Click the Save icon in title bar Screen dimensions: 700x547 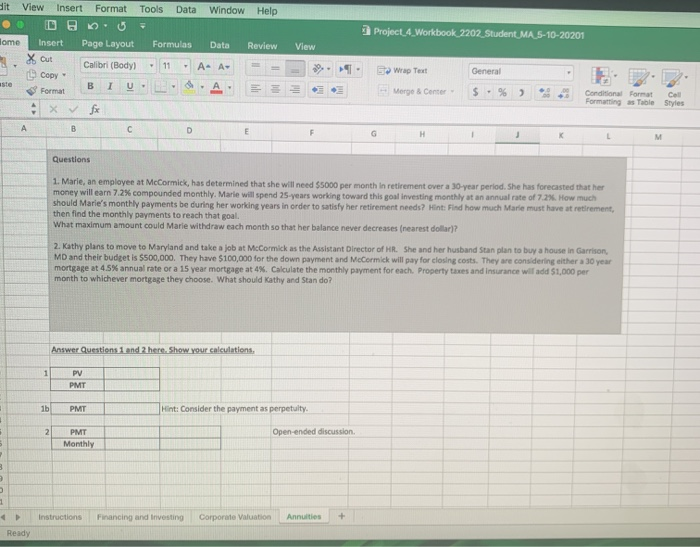[x=72, y=25]
